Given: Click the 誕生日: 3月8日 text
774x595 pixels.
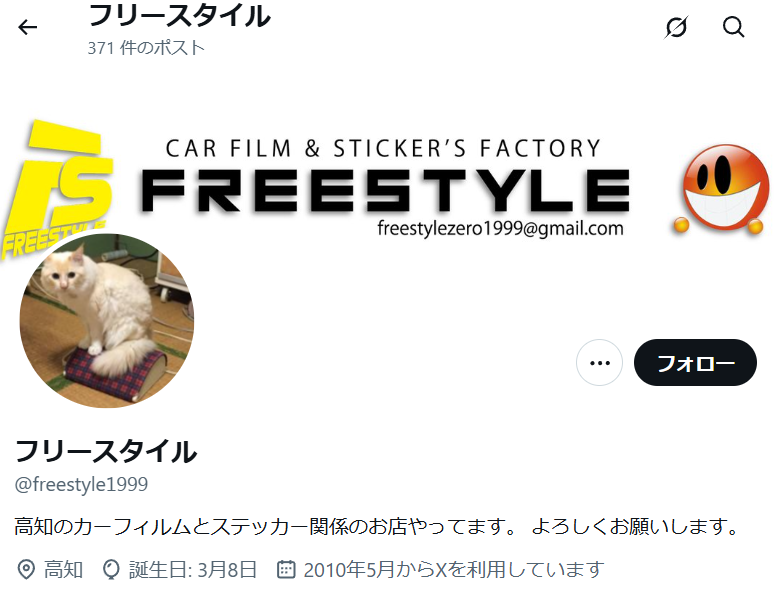Looking at the screenshot, I should pos(193,569).
